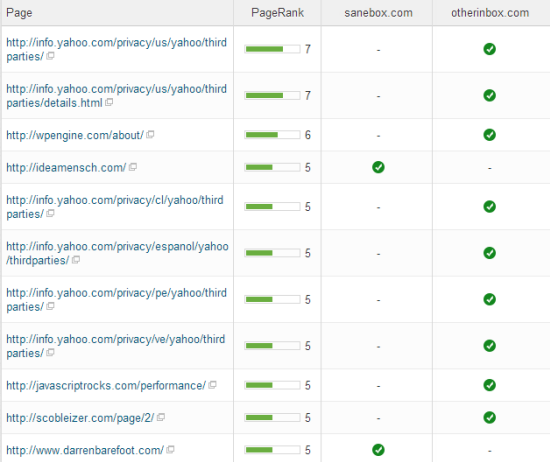Click external icon after javascriptrocks.com/performance/

(212, 385)
